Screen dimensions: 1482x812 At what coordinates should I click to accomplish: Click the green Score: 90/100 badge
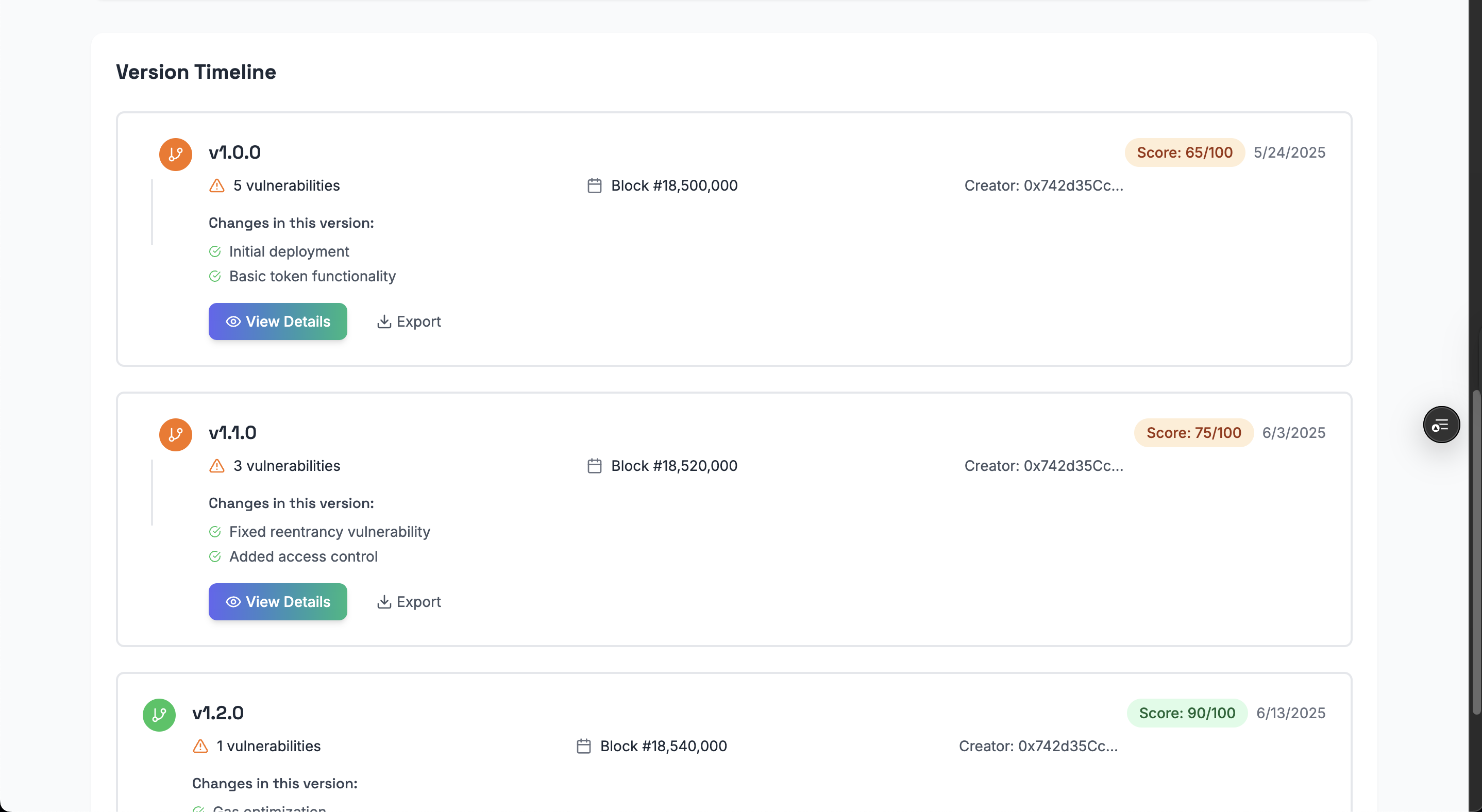tap(1187, 713)
